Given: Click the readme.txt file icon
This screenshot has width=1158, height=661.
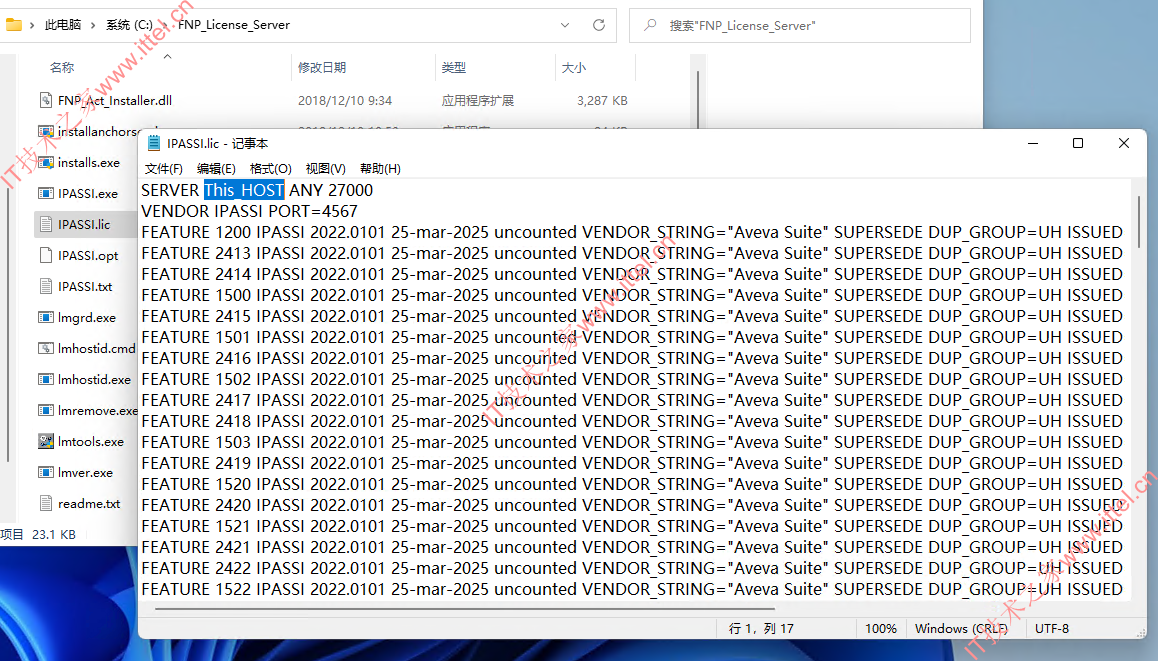Looking at the screenshot, I should click(x=46, y=504).
